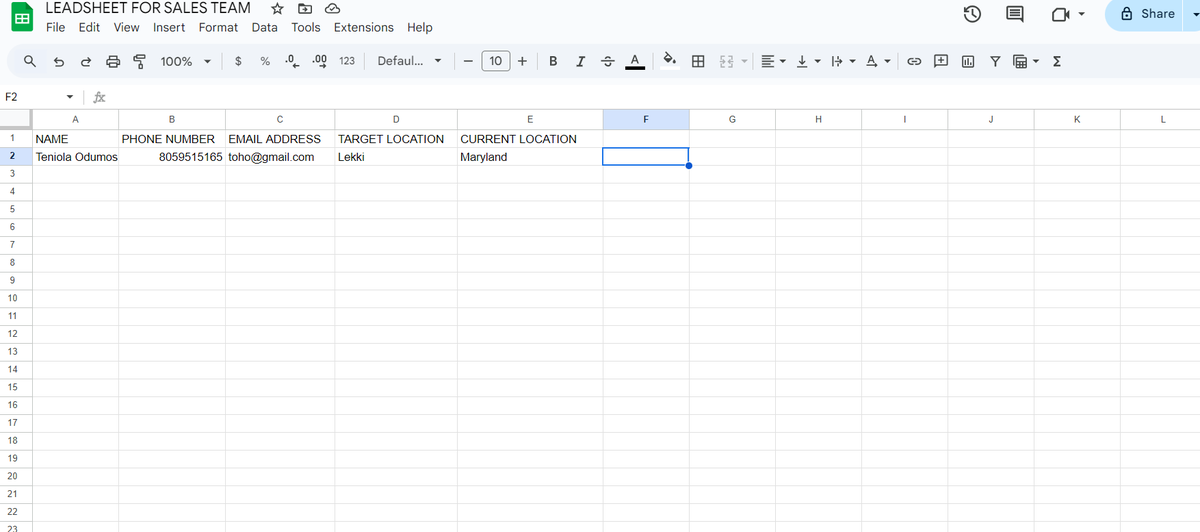Click the Share button
1200x532 pixels.
click(1150, 14)
